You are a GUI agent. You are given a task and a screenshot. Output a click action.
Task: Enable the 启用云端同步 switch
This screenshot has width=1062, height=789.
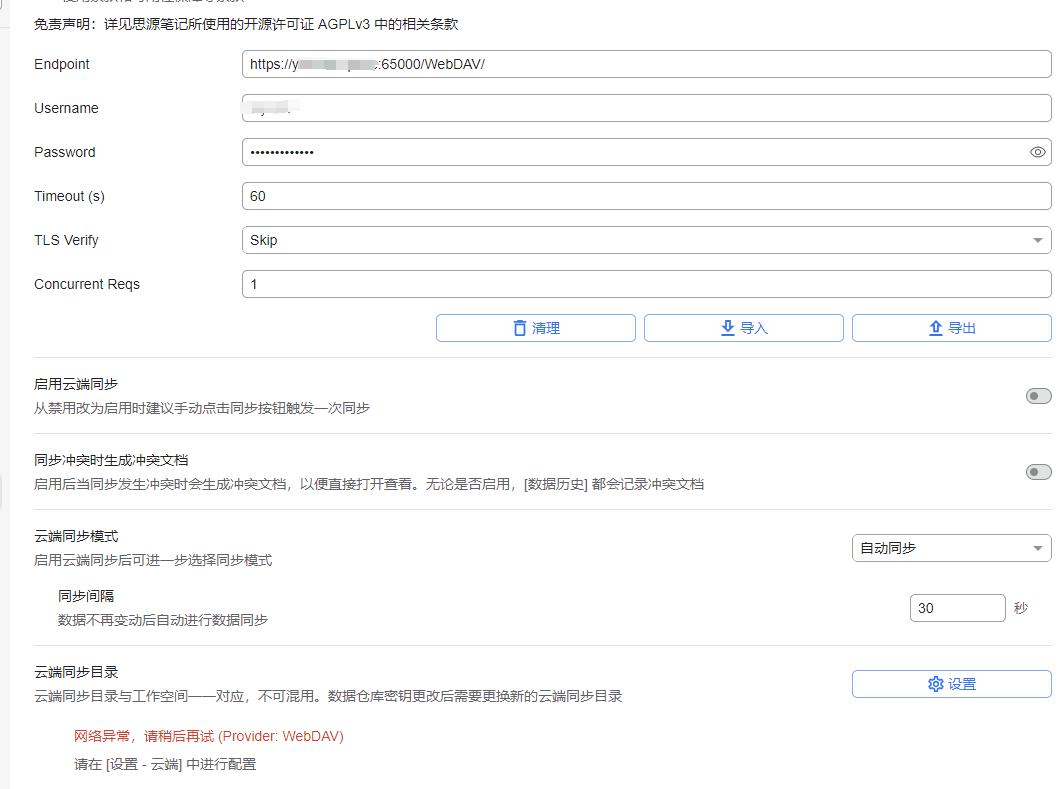[1038, 396]
